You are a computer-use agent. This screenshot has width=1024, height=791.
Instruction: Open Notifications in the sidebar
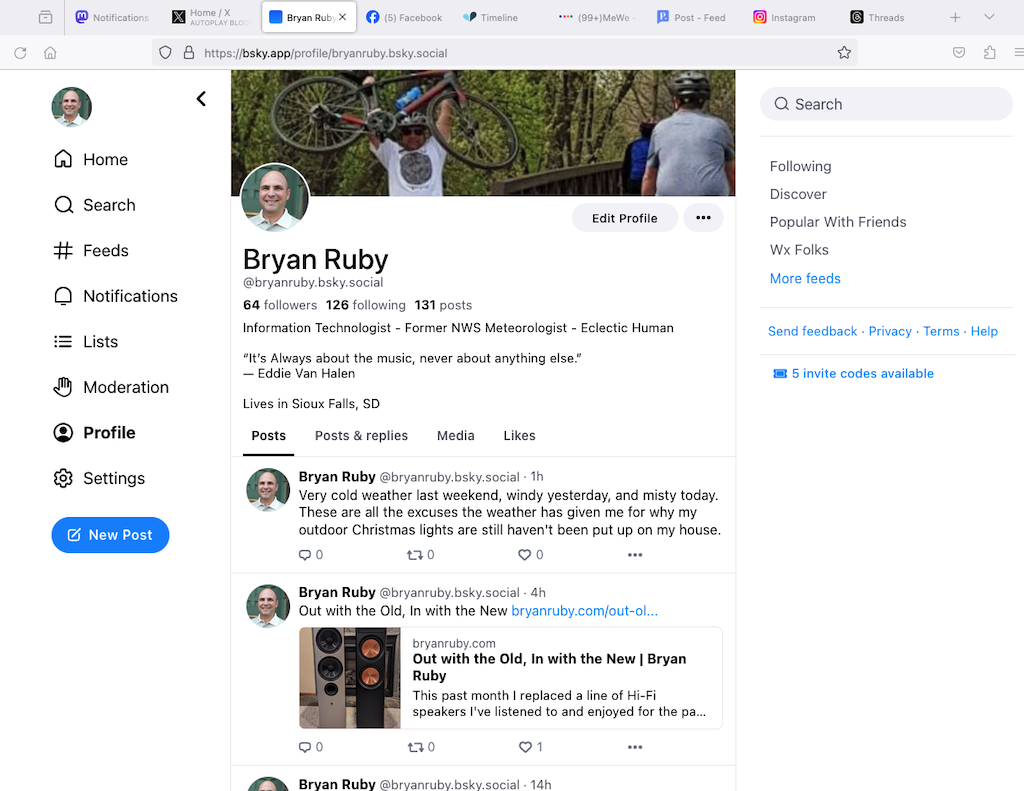(115, 296)
